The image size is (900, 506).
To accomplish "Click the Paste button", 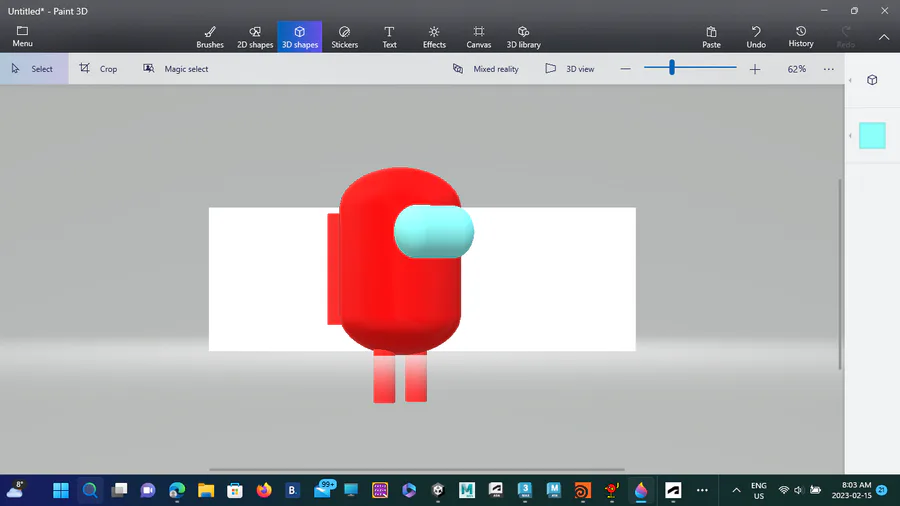I will 711,37.
